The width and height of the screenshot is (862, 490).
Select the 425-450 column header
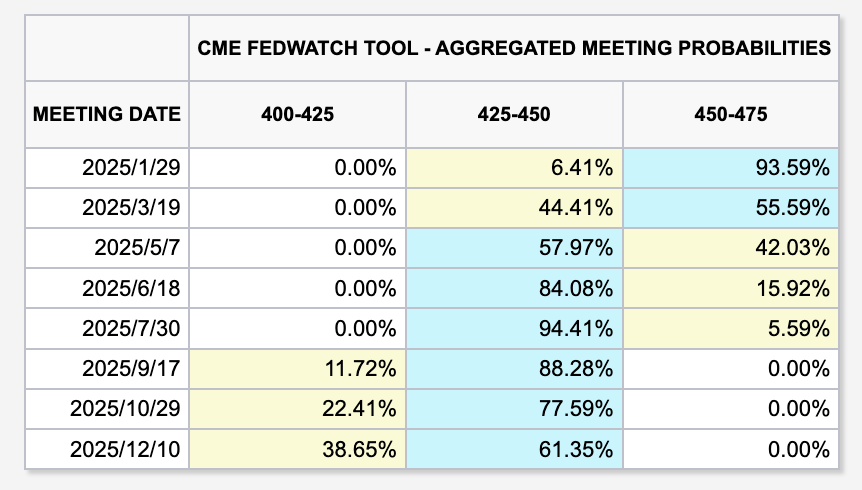click(514, 114)
